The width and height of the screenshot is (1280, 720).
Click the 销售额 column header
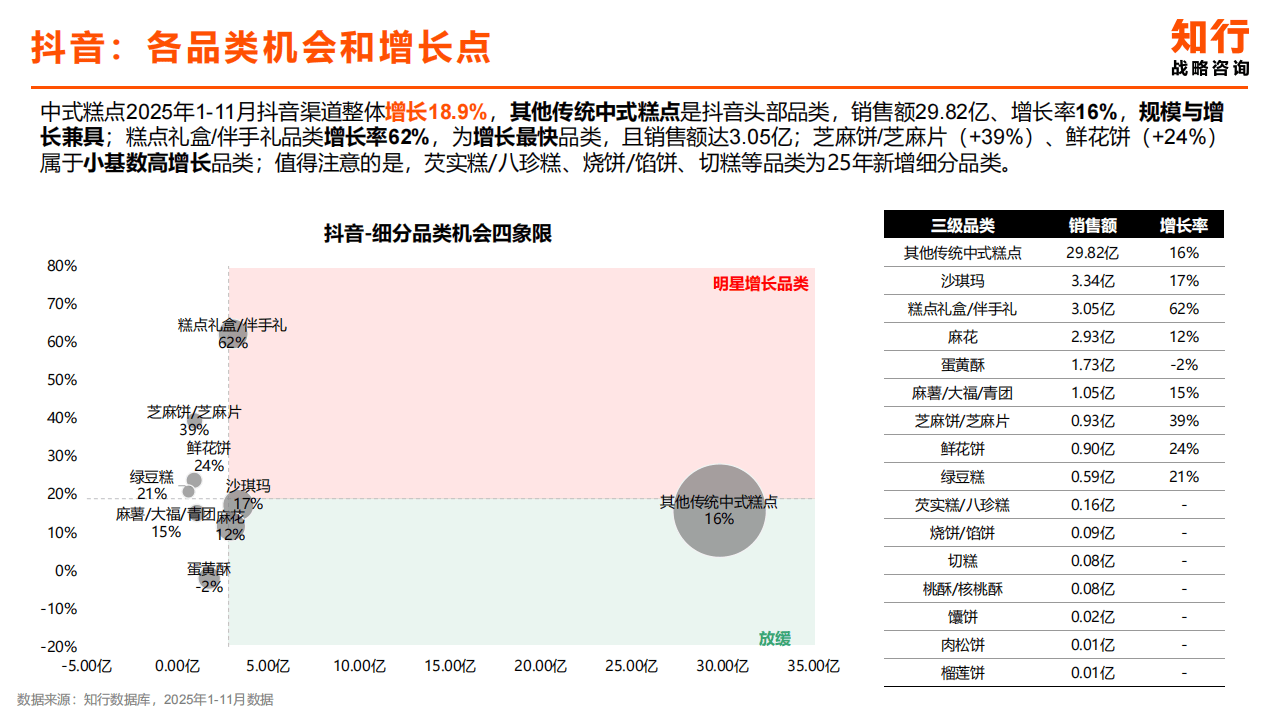coord(1092,226)
